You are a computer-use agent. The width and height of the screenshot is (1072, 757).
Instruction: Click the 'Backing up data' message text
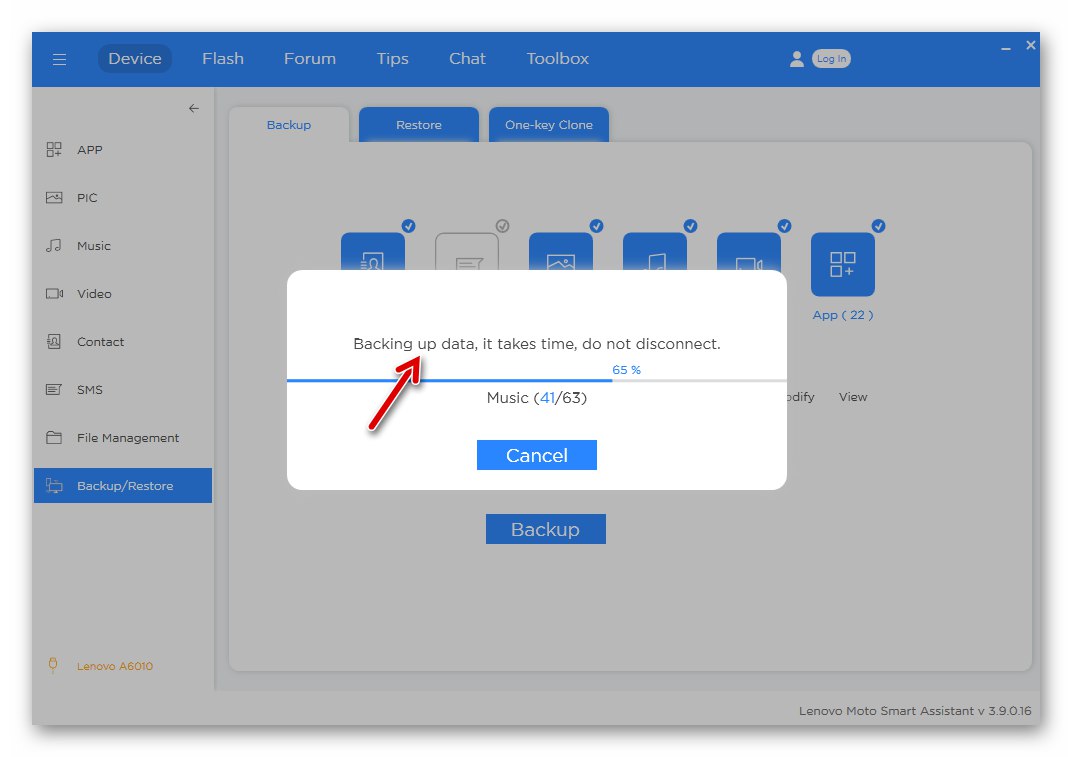[x=537, y=343]
